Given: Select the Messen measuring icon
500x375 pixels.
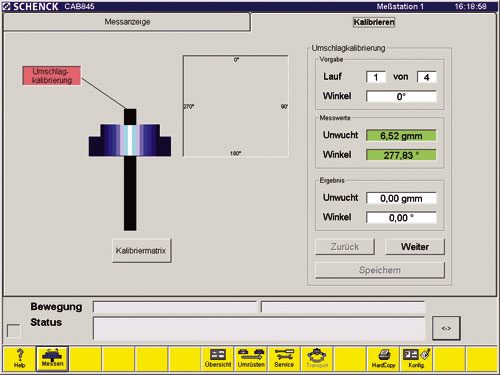Looking at the screenshot, I should (x=52, y=359).
